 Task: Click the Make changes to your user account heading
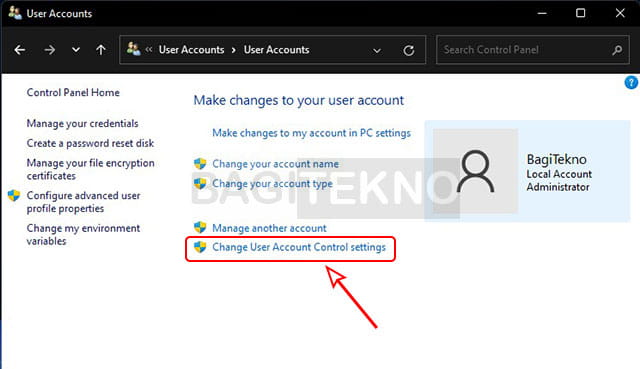coord(299,100)
